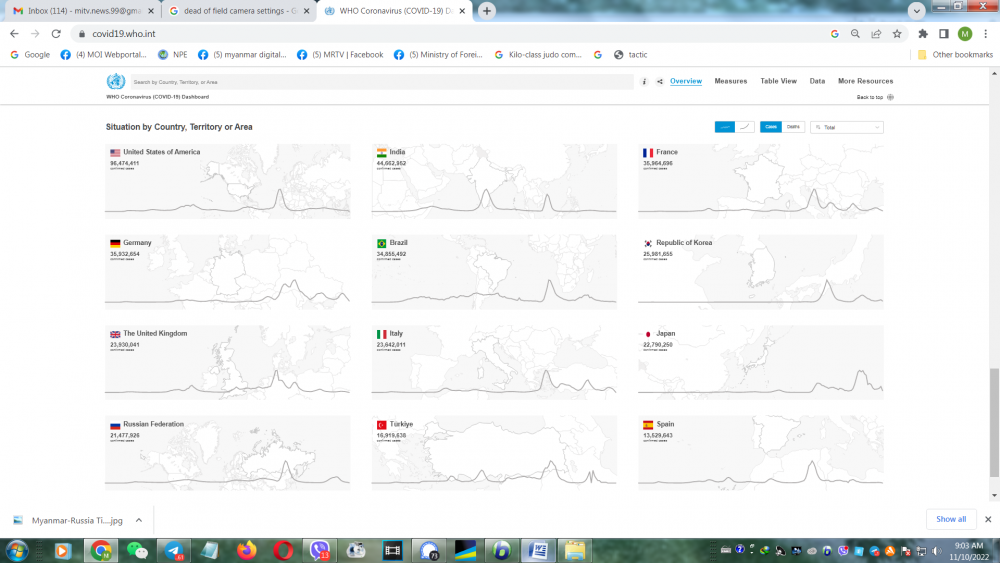The height and width of the screenshot is (563, 1000).
Task: Expand the Total dropdown selector
Action: coord(847,127)
